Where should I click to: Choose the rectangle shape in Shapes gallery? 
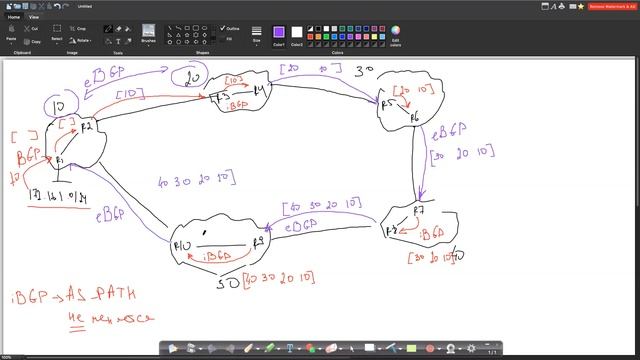pyautogui.click(x=187, y=28)
